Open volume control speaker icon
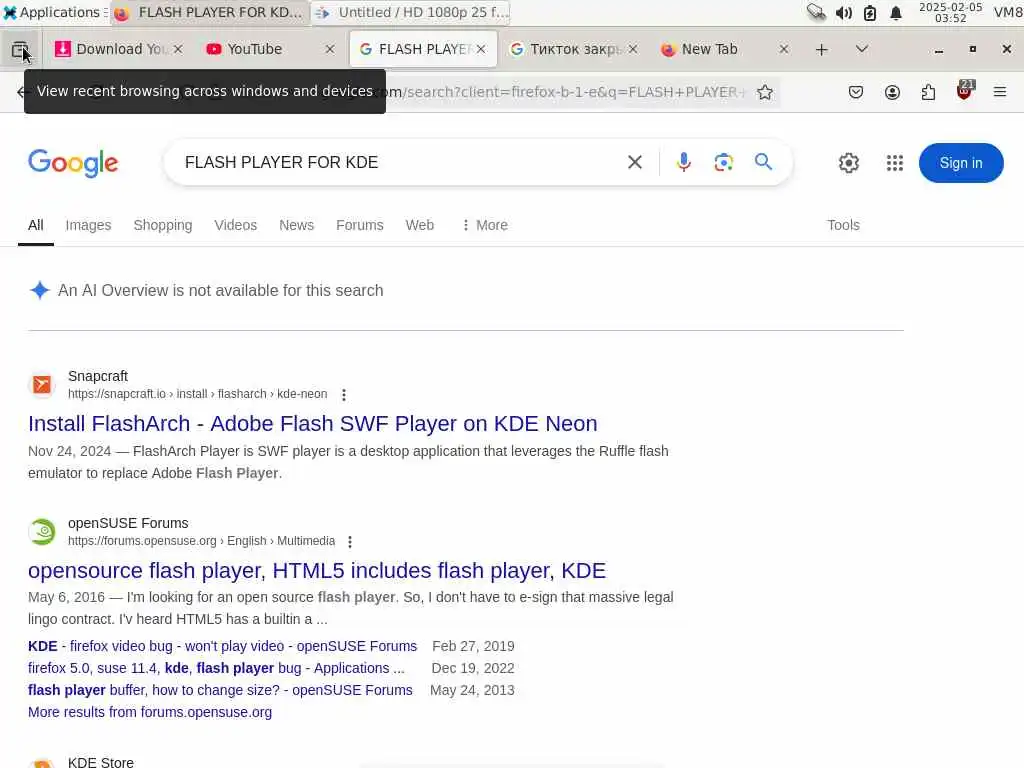1024x768 pixels. click(843, 13)
